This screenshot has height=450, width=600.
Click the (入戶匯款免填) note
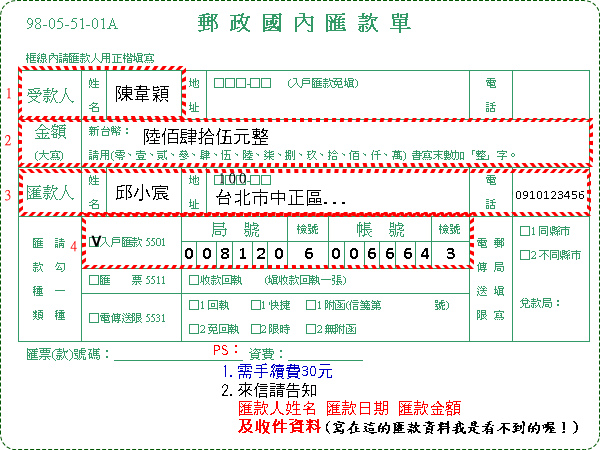tap(323, 83)
